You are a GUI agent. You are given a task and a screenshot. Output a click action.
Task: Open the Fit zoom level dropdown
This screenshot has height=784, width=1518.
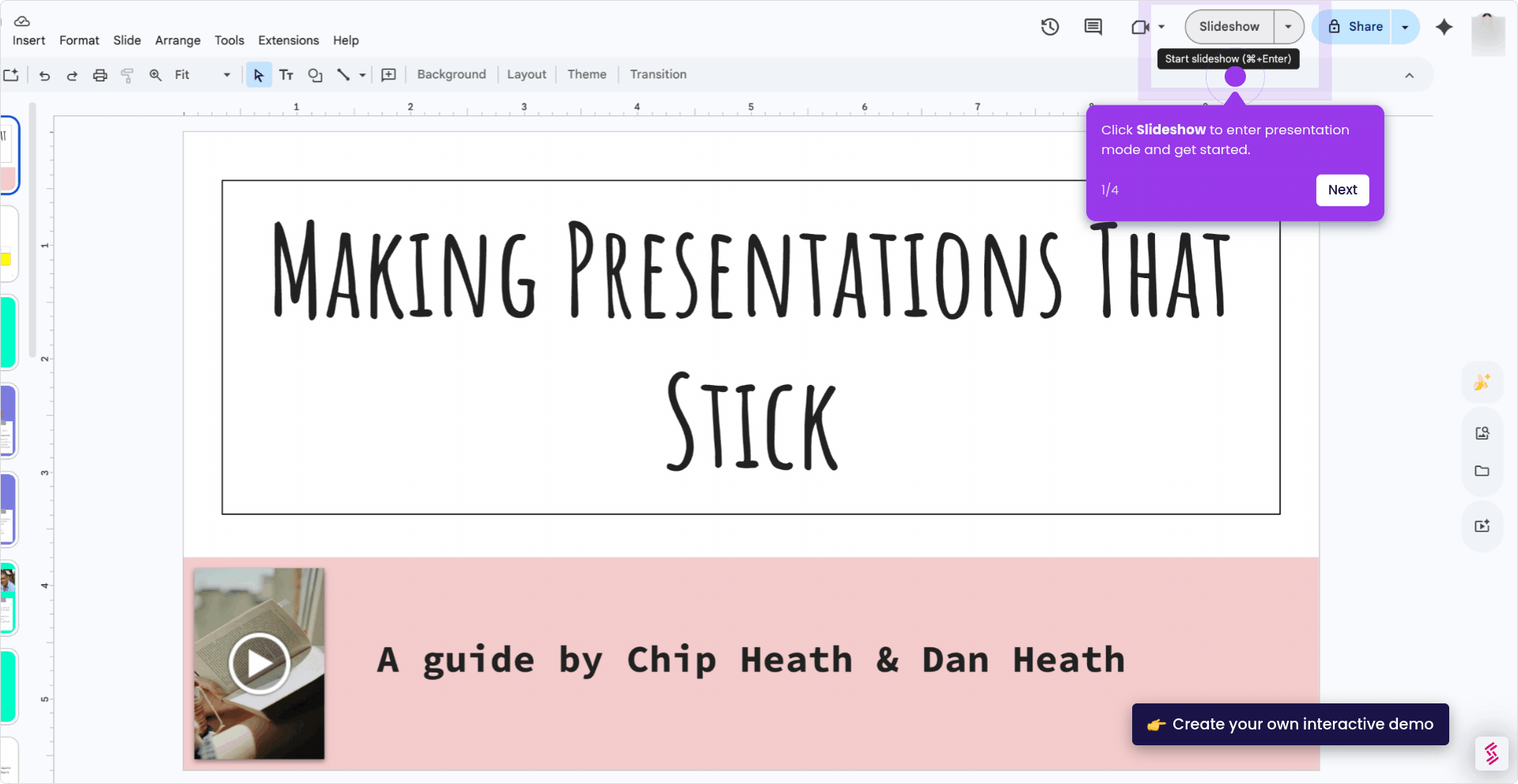click(203, 75)
